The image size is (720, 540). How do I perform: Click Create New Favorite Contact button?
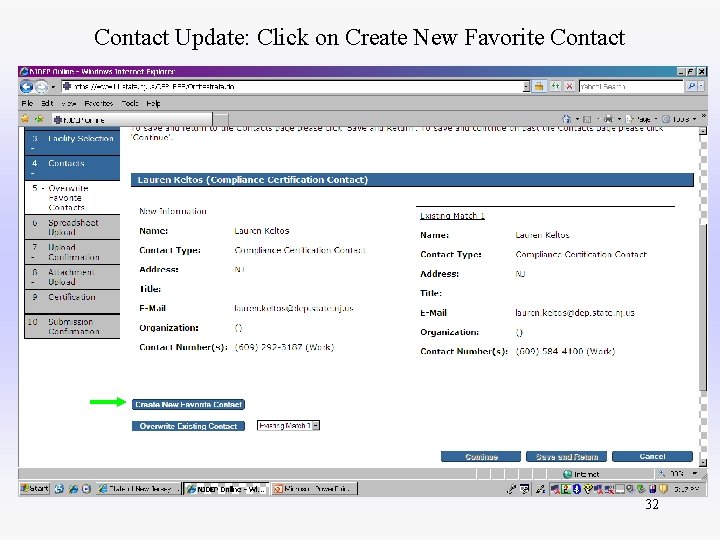point(188,404)
